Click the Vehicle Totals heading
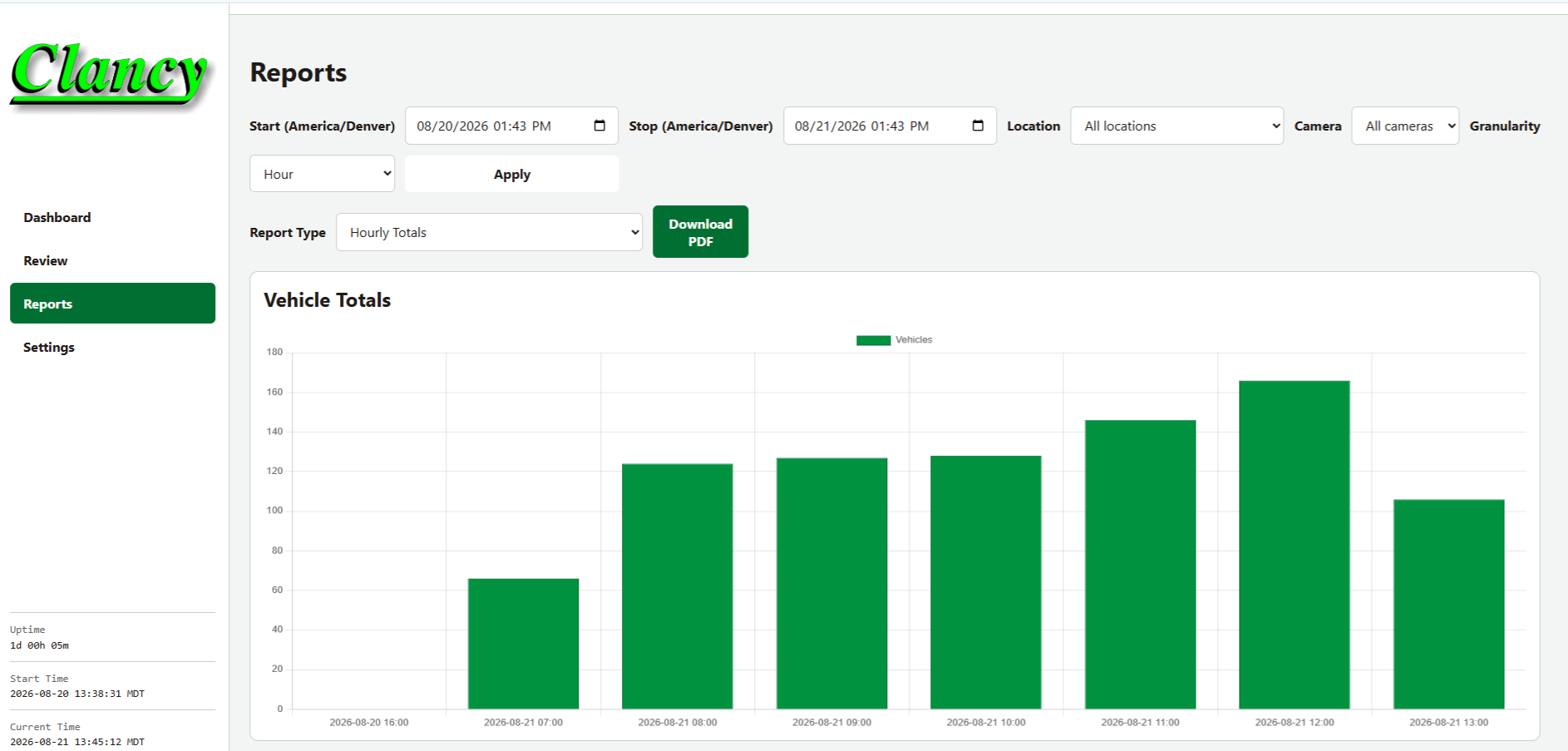 327,300
